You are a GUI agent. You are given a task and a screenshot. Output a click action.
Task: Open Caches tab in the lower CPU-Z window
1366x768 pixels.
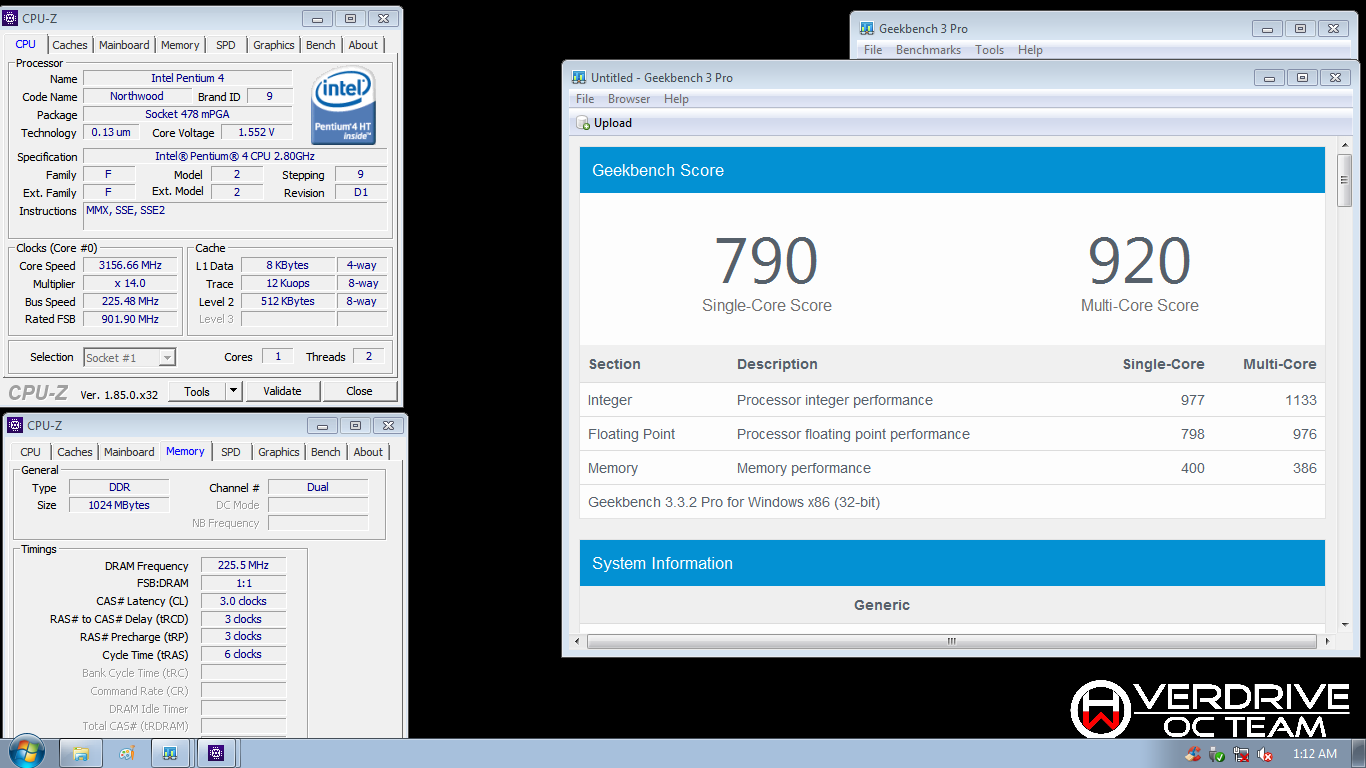click(x=75, y=452)
